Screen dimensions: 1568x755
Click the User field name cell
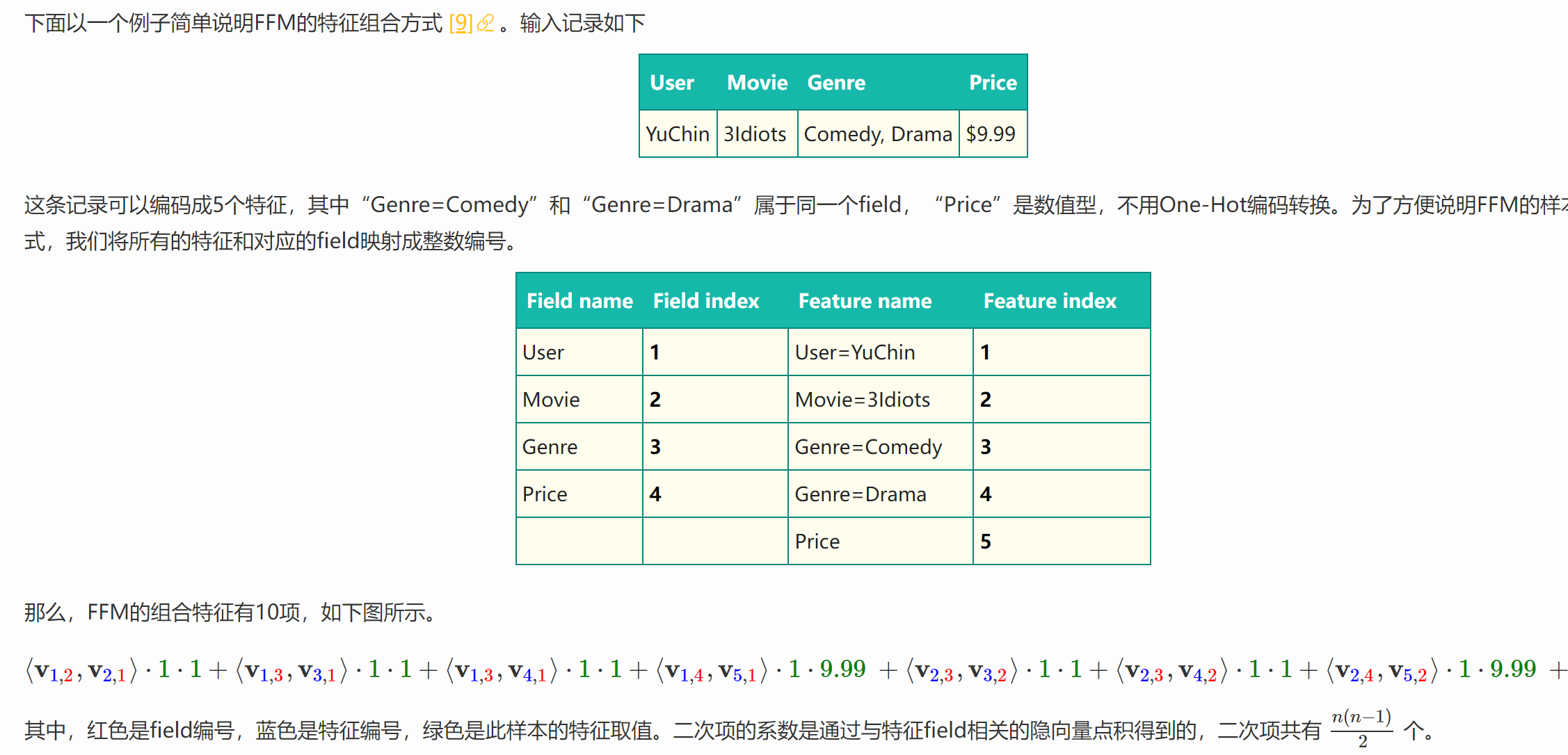tap(579, 352)
